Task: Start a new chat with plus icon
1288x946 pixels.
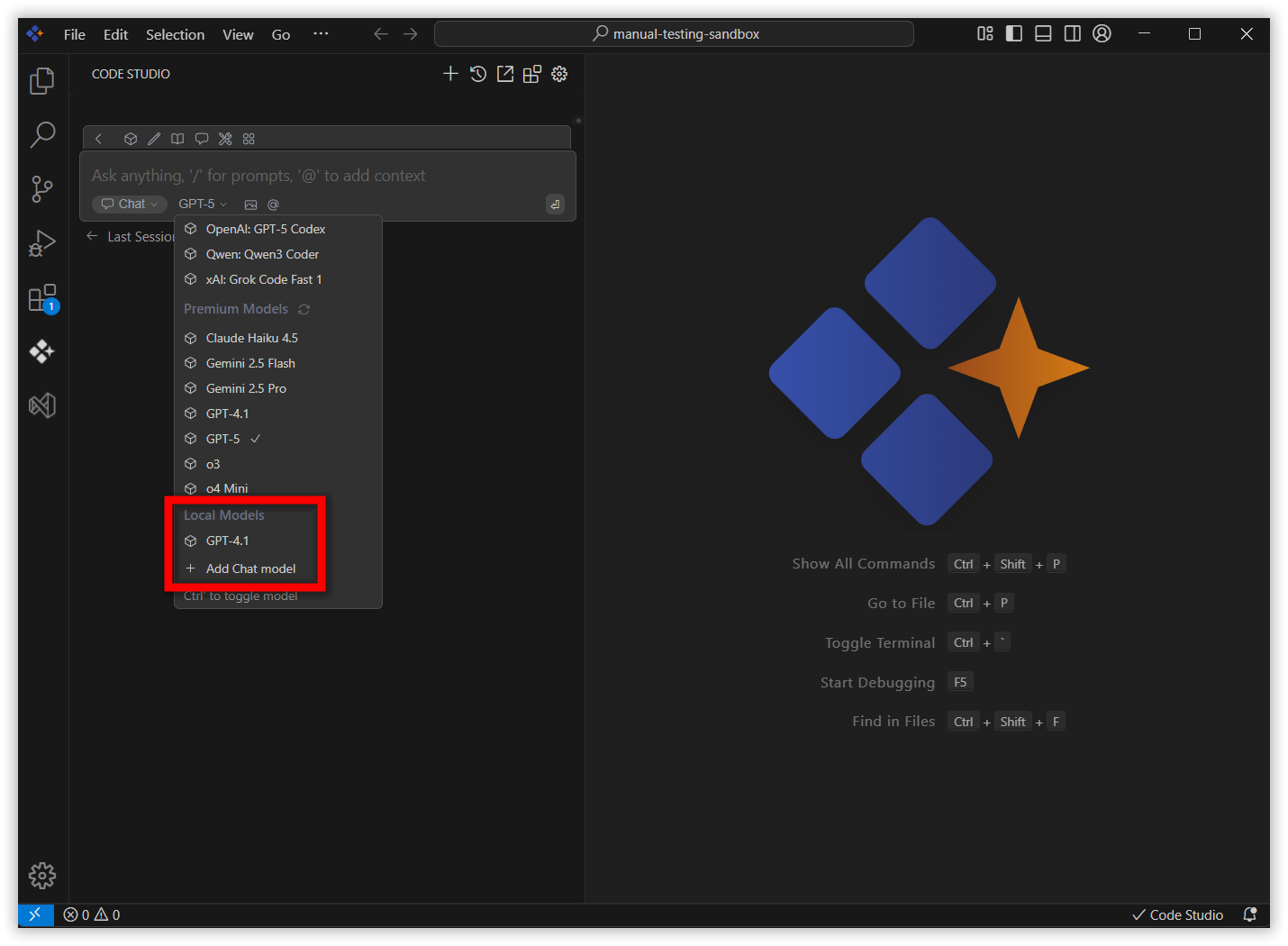Action: coord(450,74)
